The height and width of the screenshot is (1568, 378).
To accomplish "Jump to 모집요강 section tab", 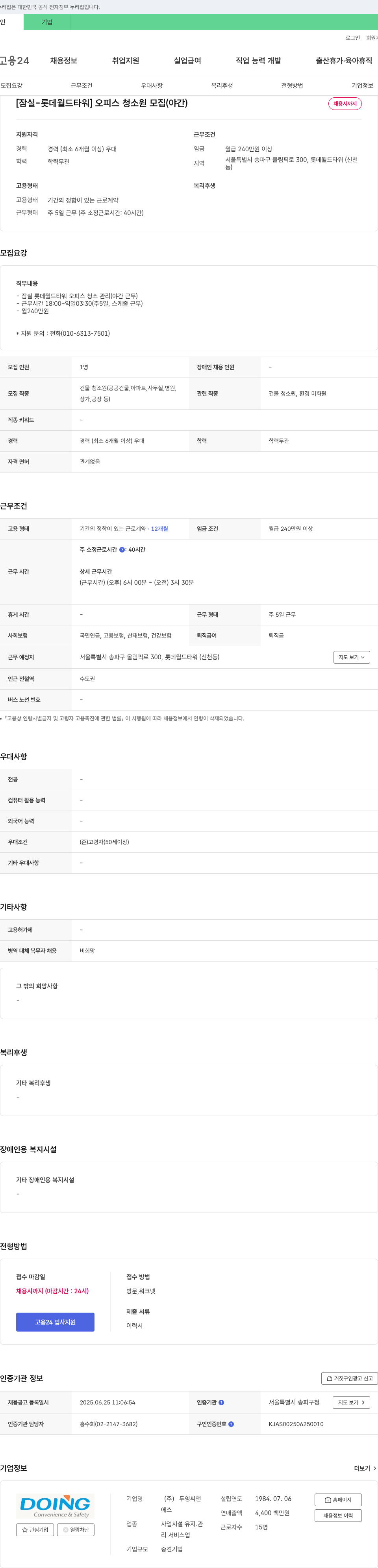I will coord(11,86).
